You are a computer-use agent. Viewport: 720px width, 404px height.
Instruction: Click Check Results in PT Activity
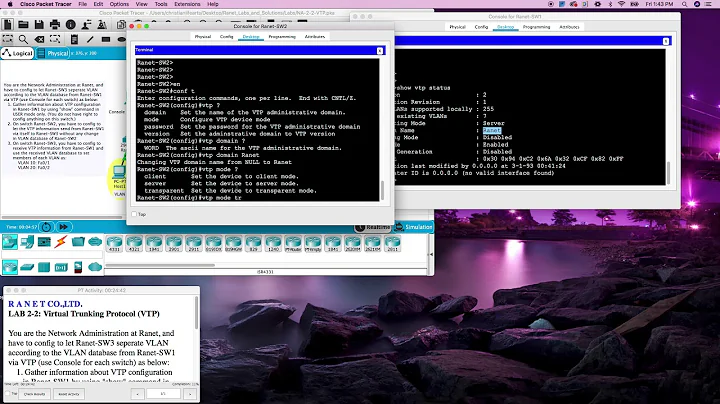[x=34, y=394]
